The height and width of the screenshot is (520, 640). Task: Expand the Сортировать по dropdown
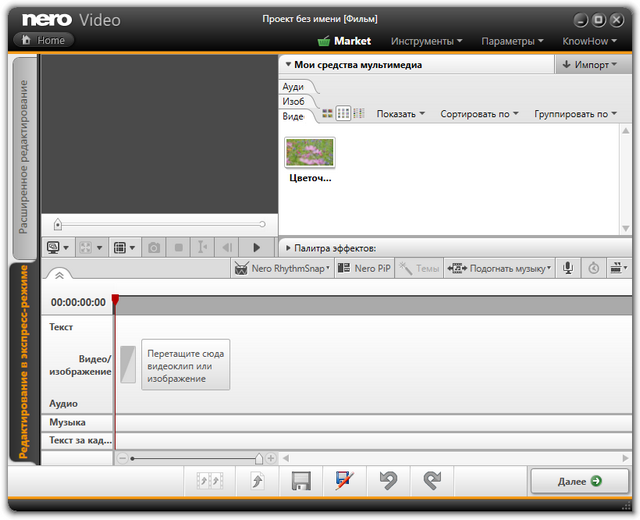tap(480, 114)
